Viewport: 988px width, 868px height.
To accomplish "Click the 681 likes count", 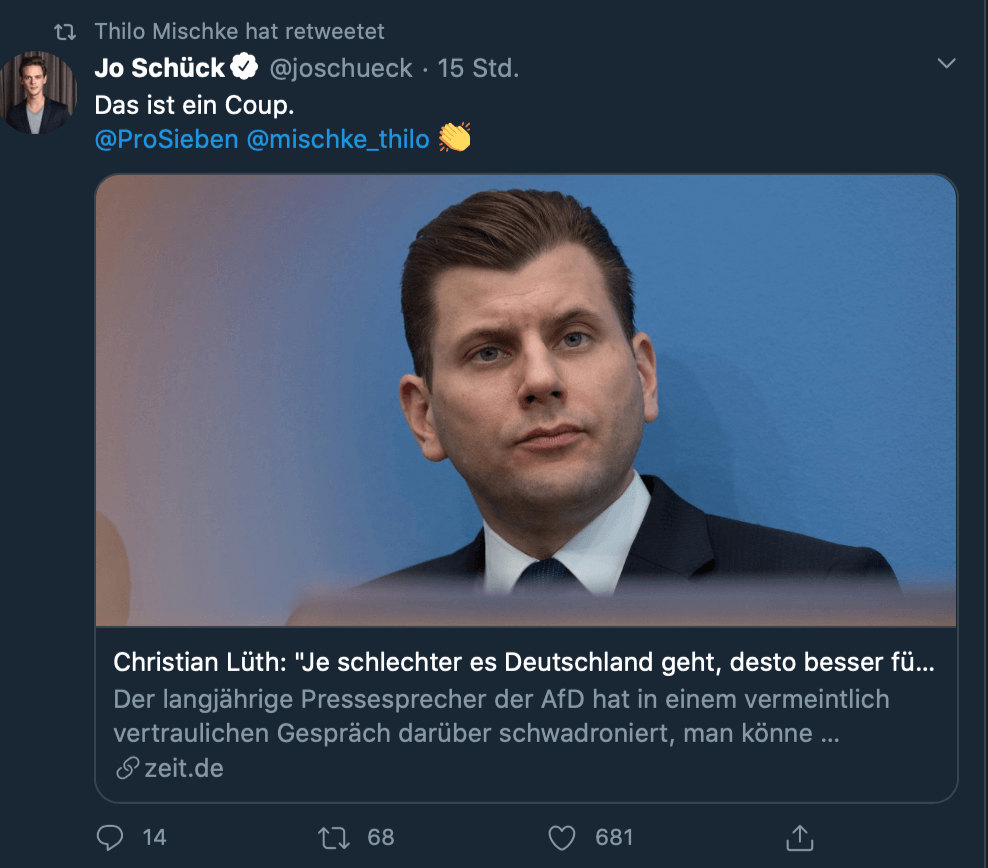I will (x=614, y=836).
